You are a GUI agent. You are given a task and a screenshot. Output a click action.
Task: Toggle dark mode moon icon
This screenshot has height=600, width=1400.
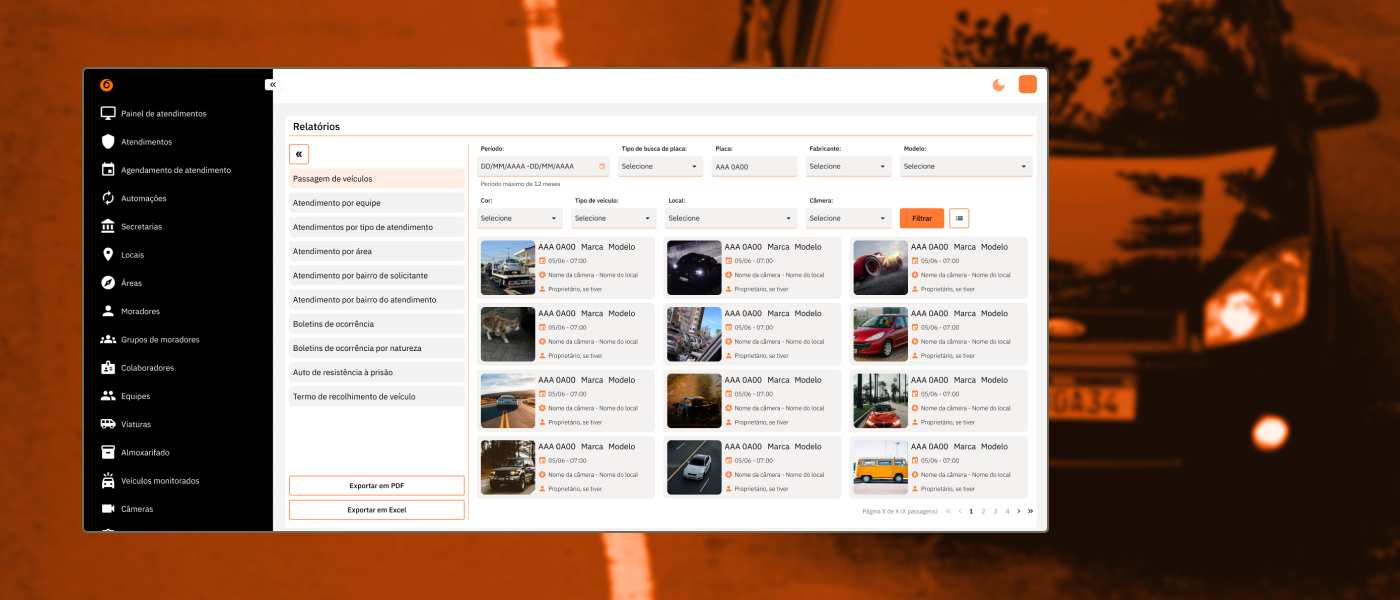(999, 85)
